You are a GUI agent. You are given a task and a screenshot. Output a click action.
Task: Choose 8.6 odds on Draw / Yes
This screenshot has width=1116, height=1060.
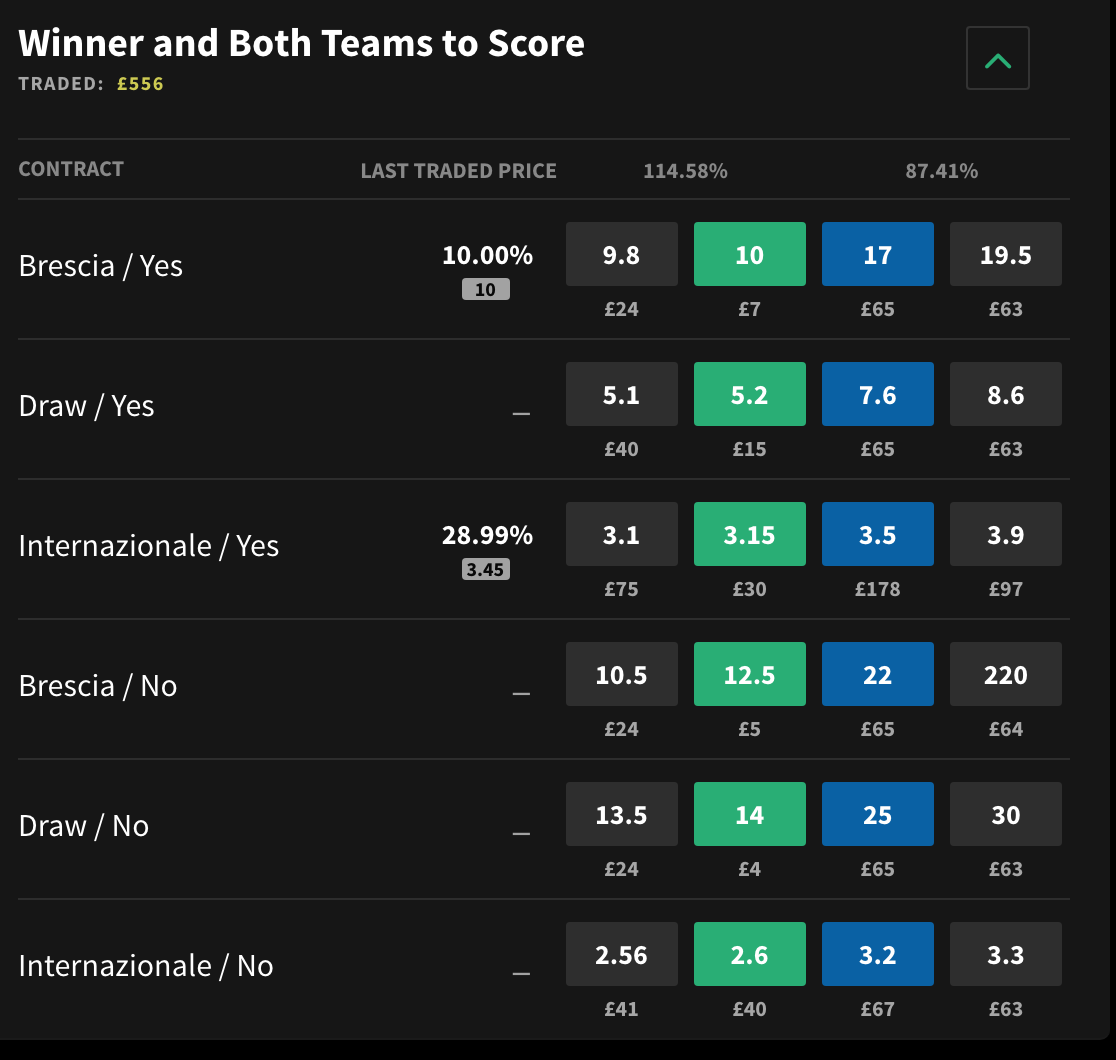coord(1005,395)
